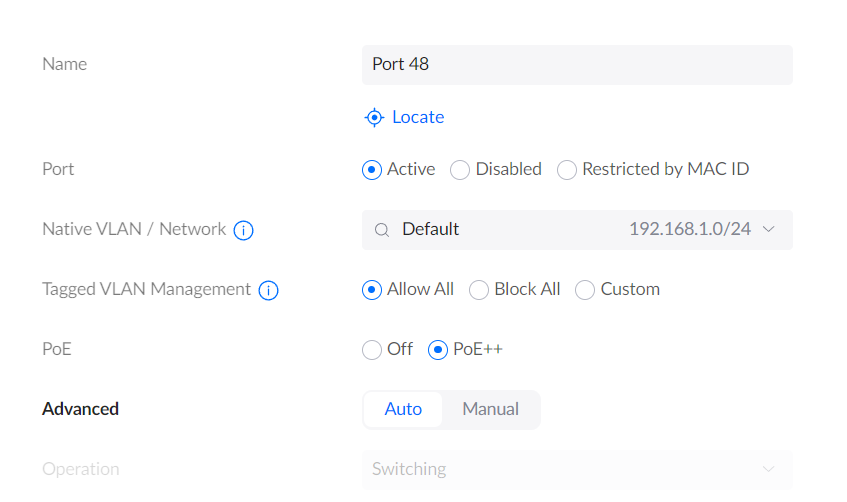The width and height of the screenshot is (847, 502).
Task: Select Custom tagged VLAN management
Action: click(x=585, y=290)
